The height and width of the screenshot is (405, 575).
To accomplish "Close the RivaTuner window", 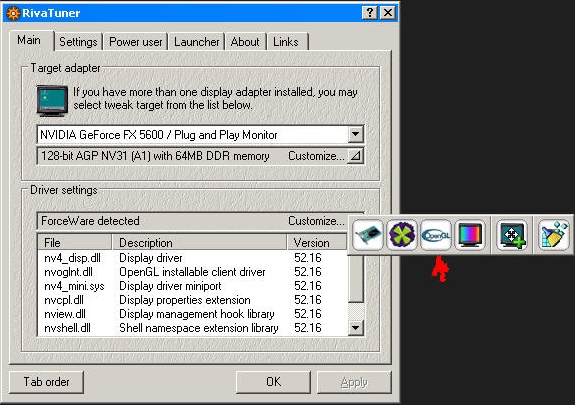I will (388, 13).
